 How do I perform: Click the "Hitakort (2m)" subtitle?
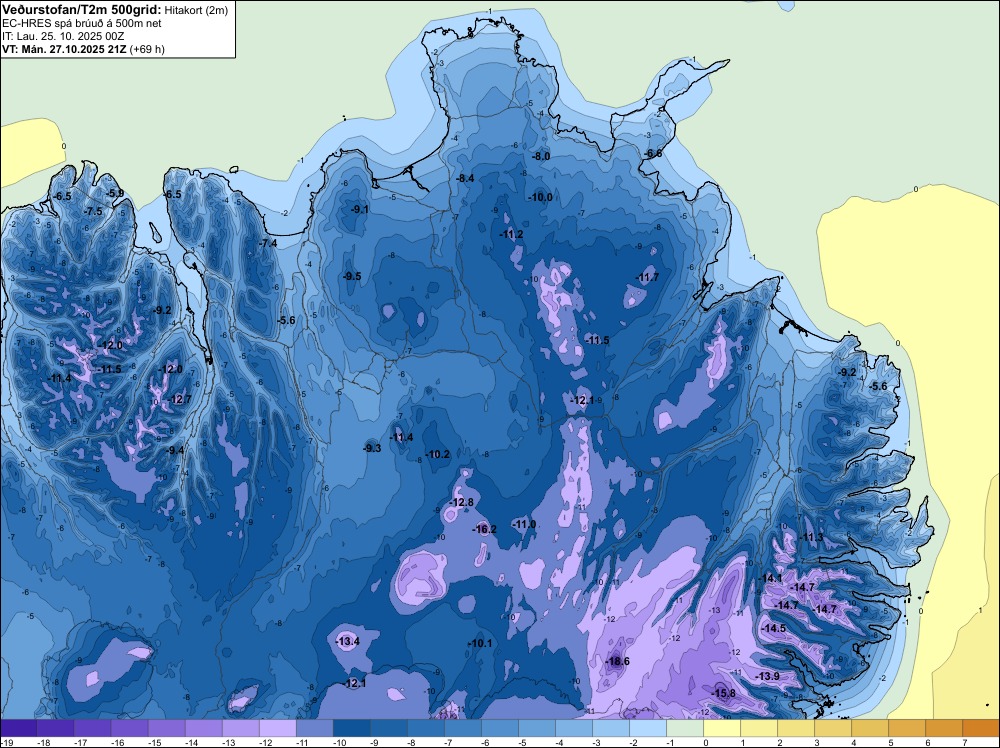click(x=195, y=10)
